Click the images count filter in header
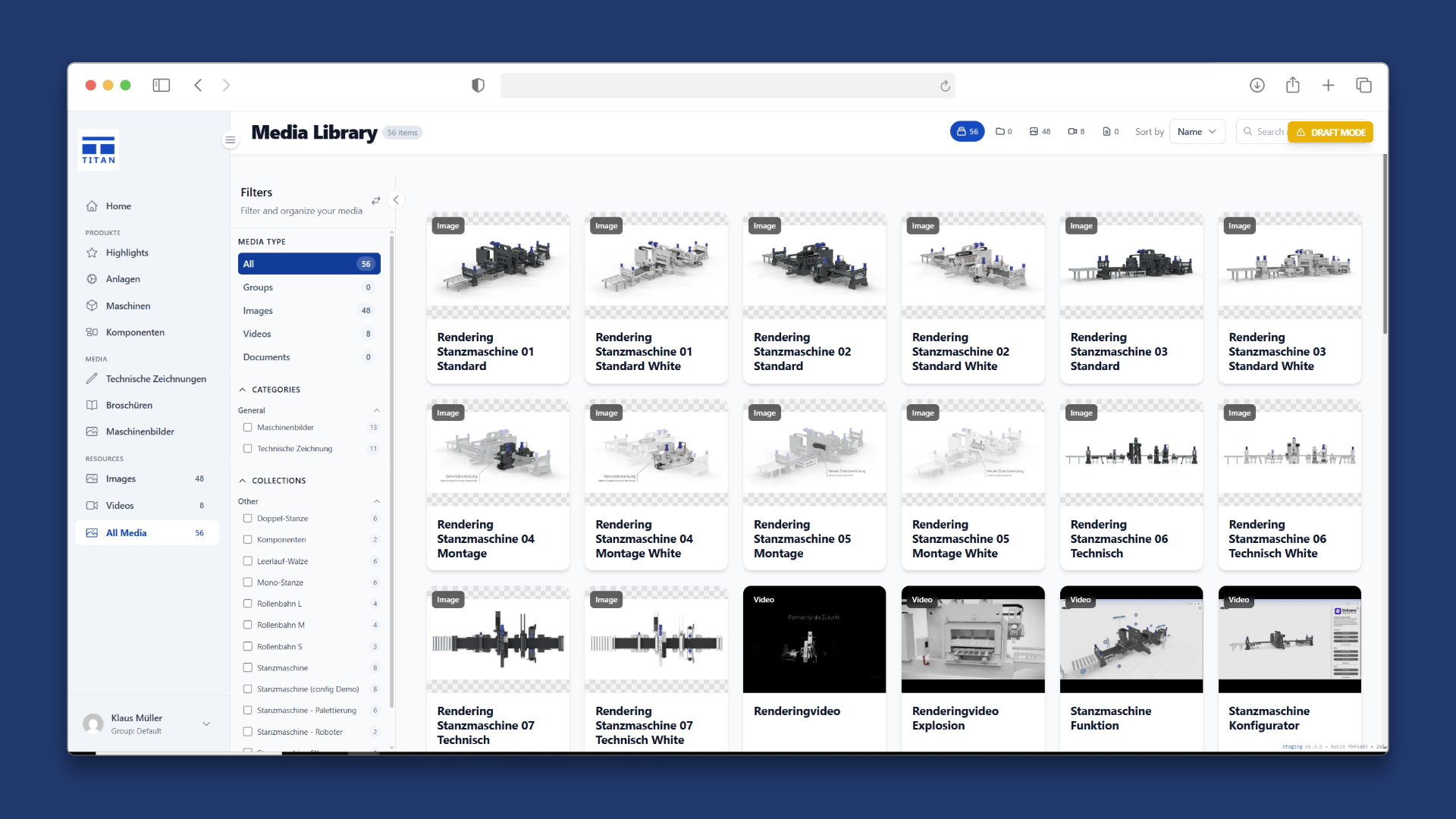1456x819 pixels. pos(1040,132)
